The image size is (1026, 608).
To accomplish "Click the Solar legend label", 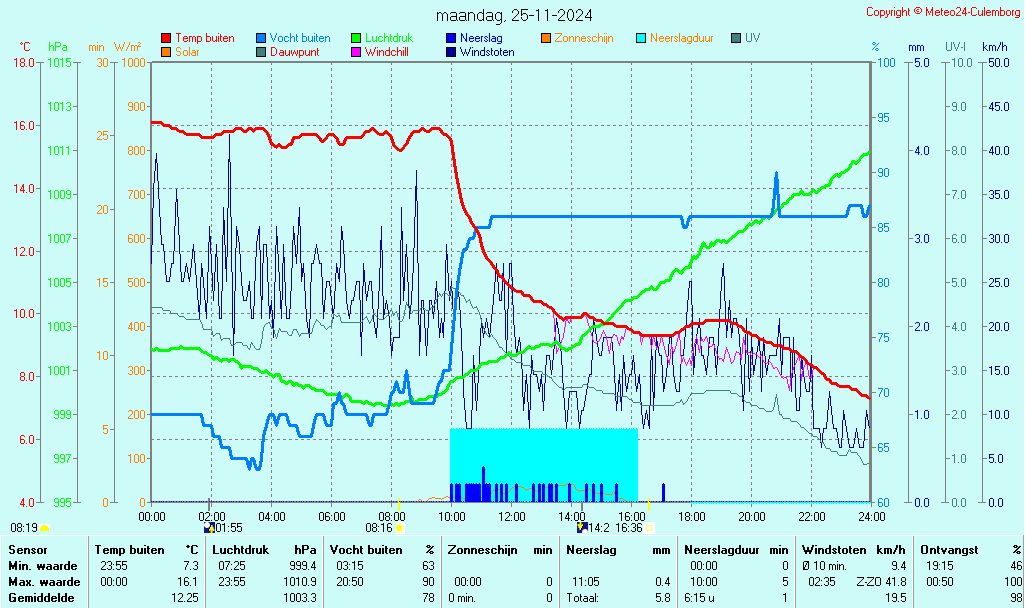I will [x=189, y=52].
